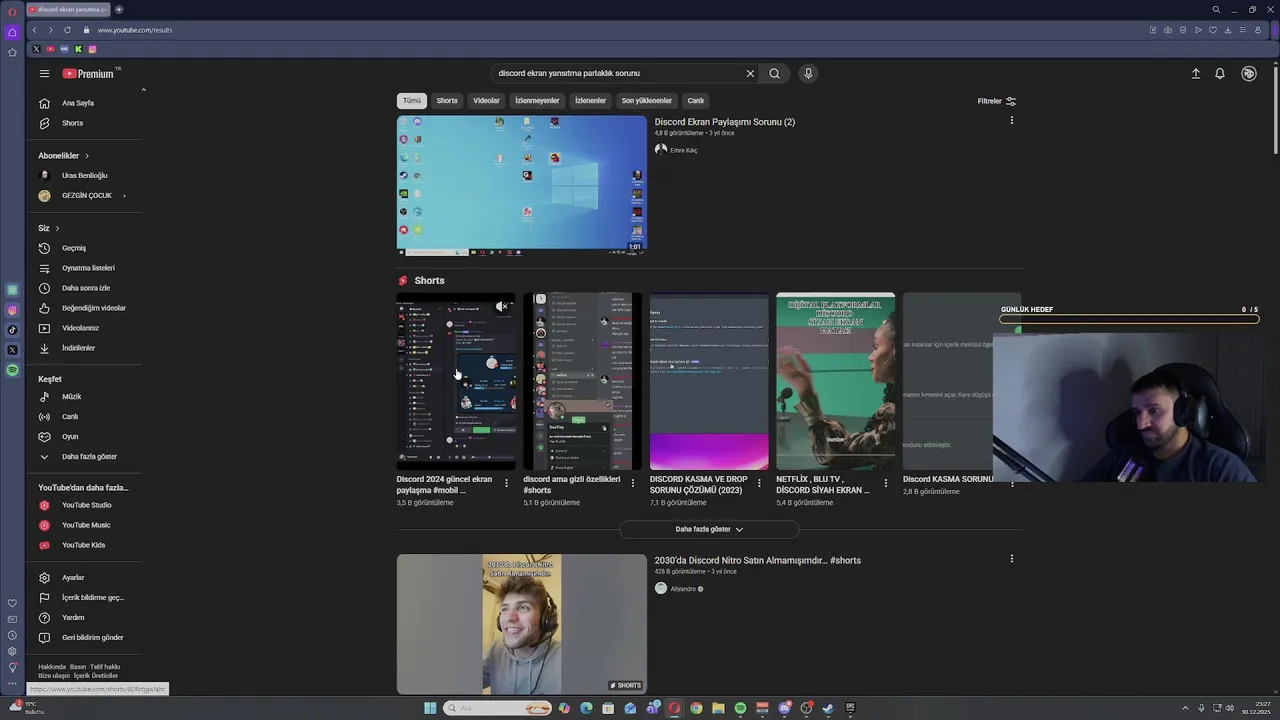Open YouTube Studio link

(x=84, y=505)
